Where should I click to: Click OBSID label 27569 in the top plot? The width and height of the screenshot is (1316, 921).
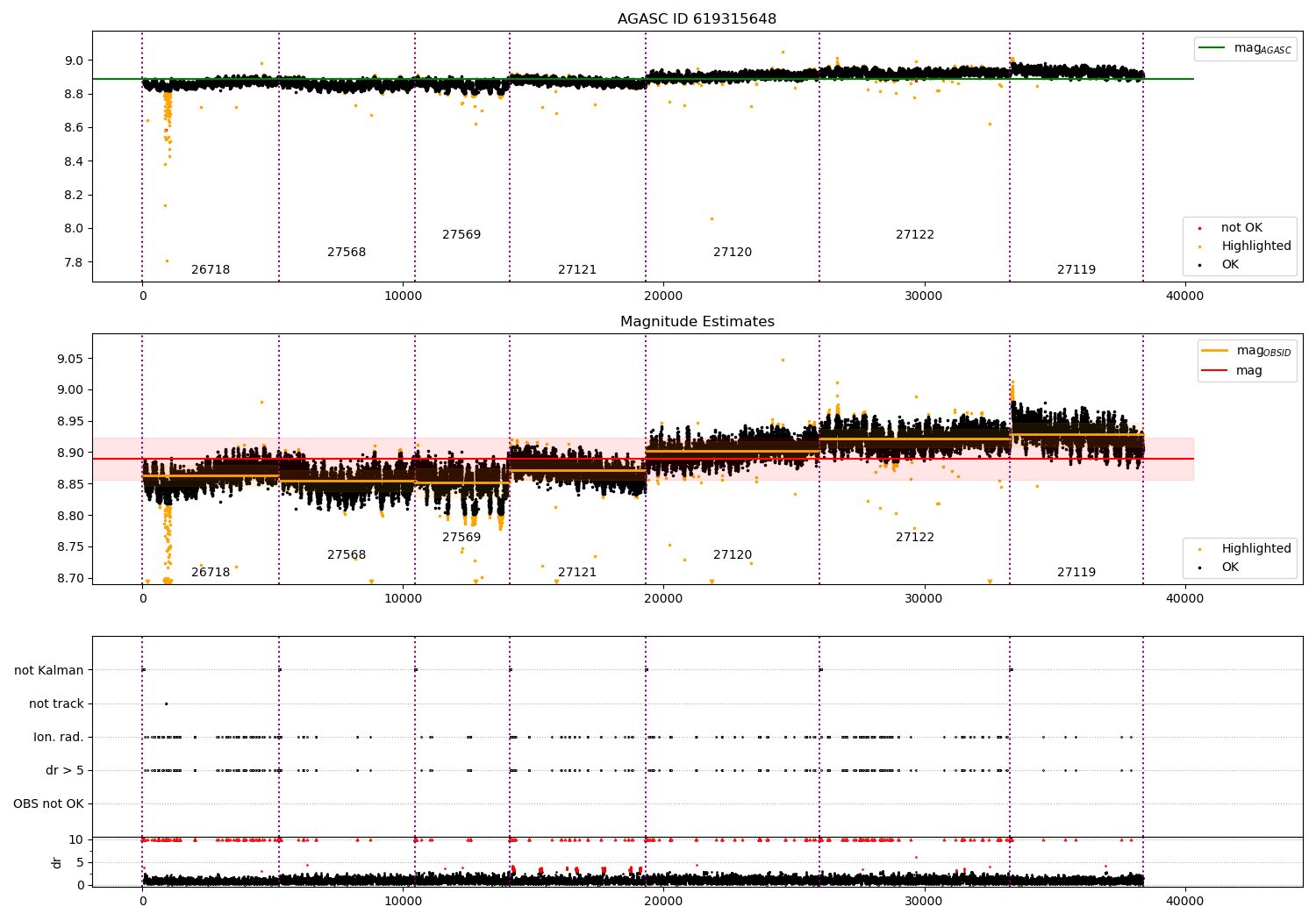461,235
